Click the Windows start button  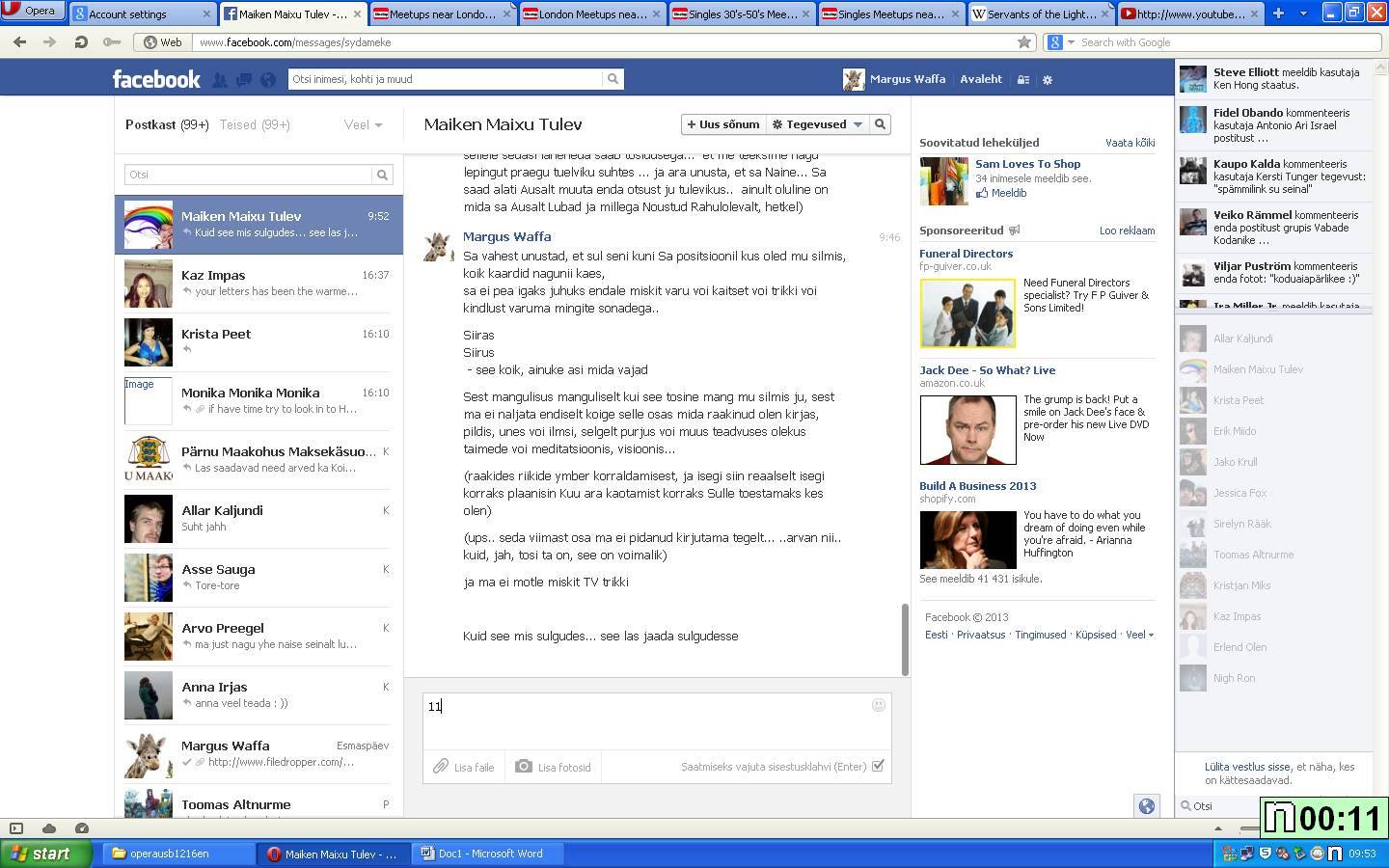pos(45,854)
